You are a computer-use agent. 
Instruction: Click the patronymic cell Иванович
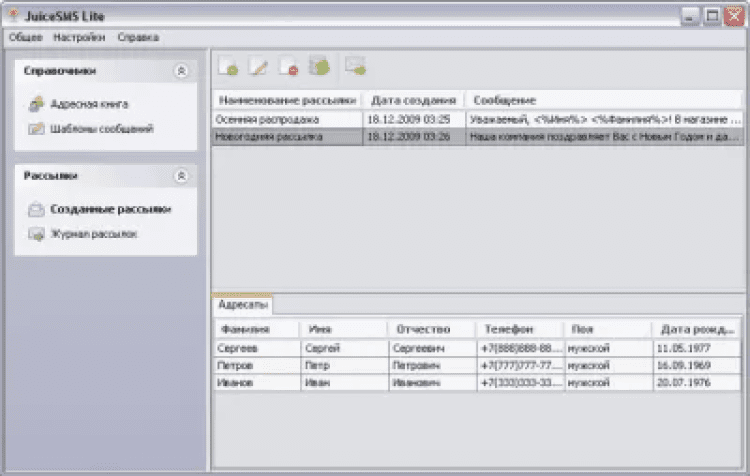433,383
